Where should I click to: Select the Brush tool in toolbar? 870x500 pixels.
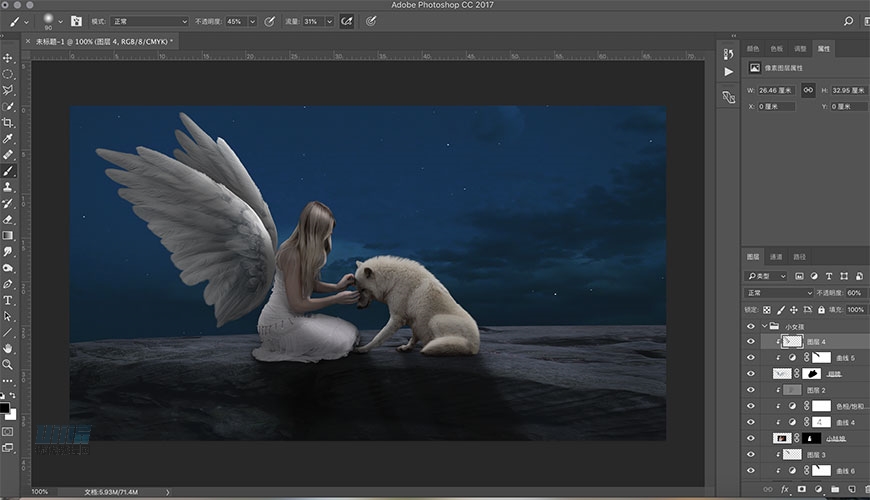pos(8,171)
